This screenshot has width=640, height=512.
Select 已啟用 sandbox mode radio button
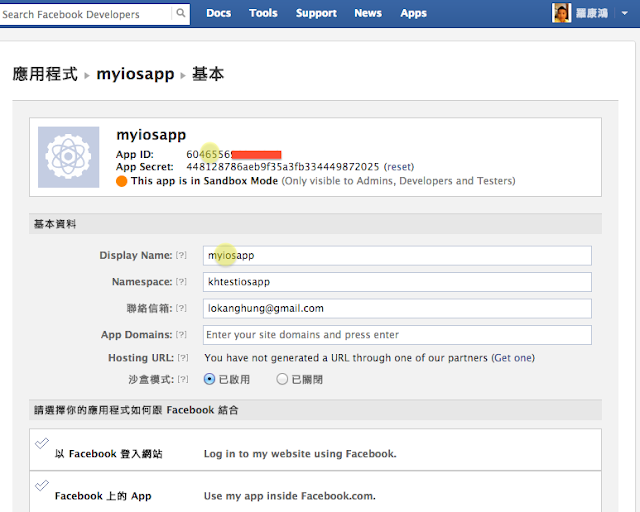tap(209, 379)
